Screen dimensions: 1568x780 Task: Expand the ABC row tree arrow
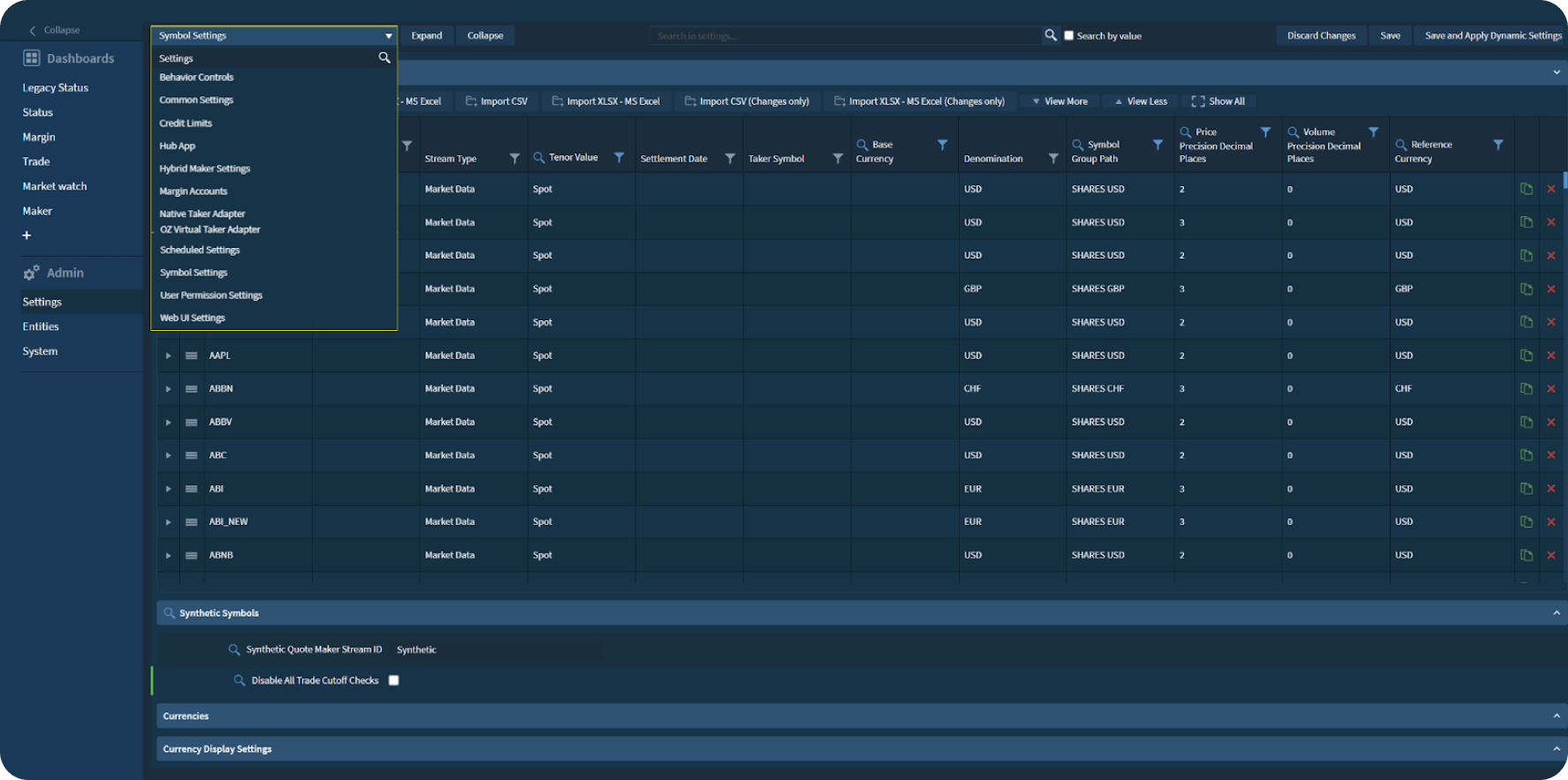(x=168, y=455)
